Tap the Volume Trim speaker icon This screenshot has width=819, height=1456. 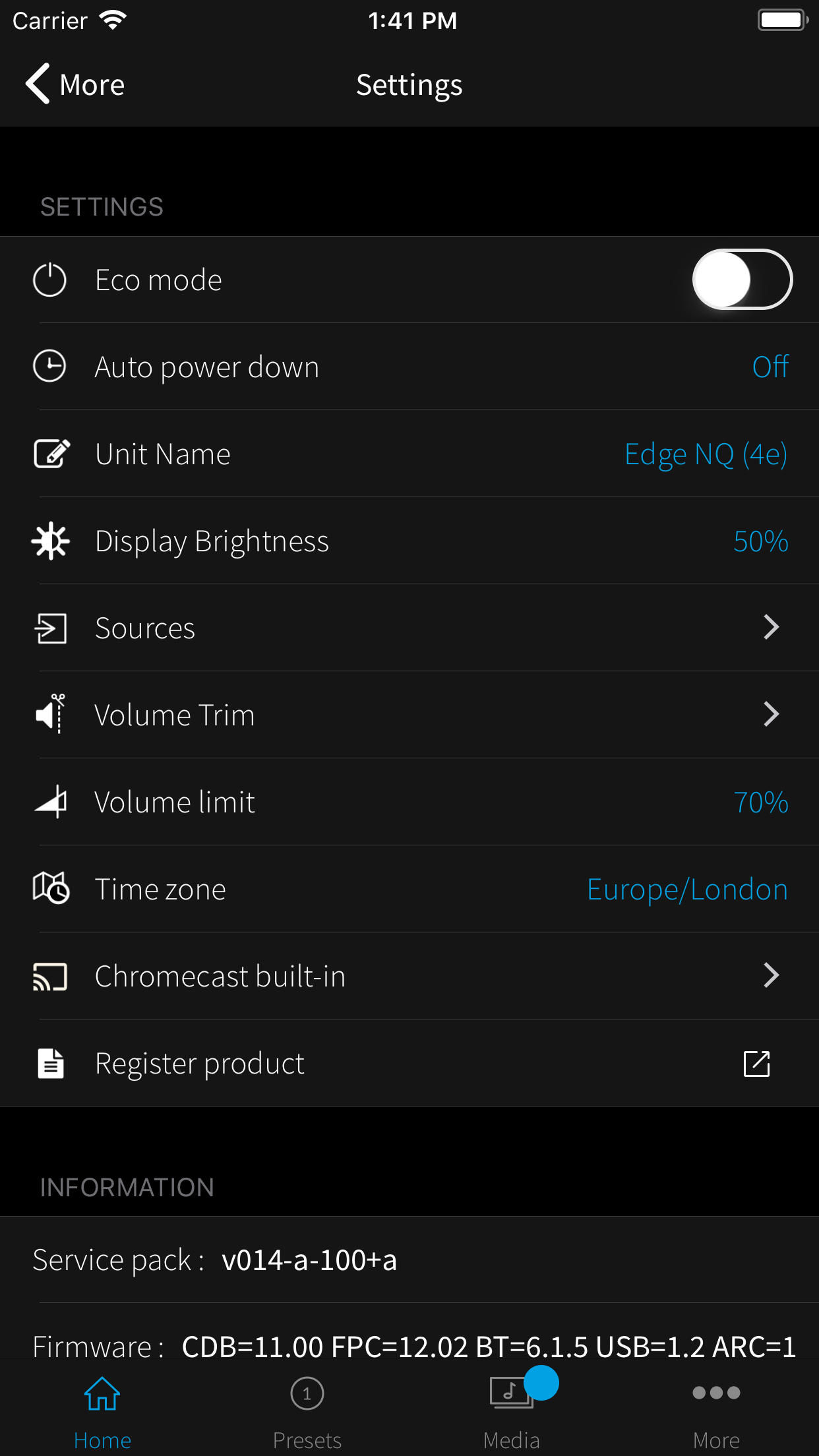pos(51,714)
